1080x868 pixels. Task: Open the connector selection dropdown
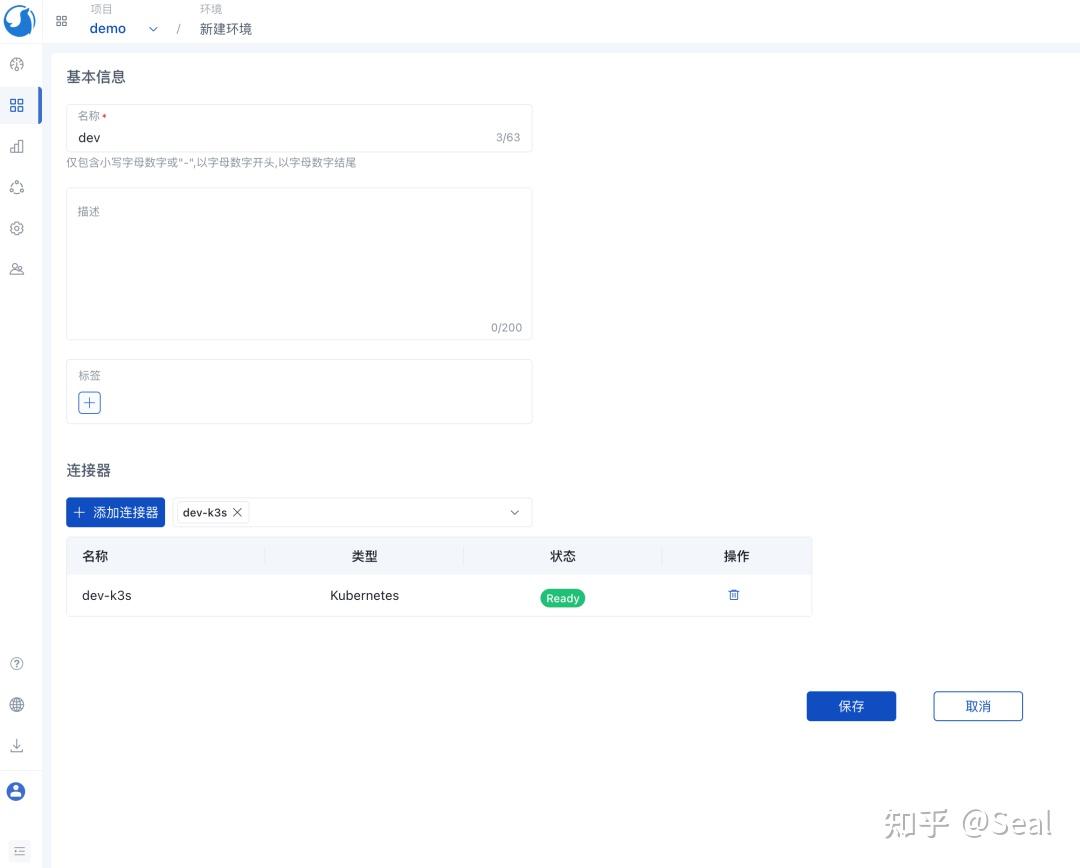(x=514, y=512)
